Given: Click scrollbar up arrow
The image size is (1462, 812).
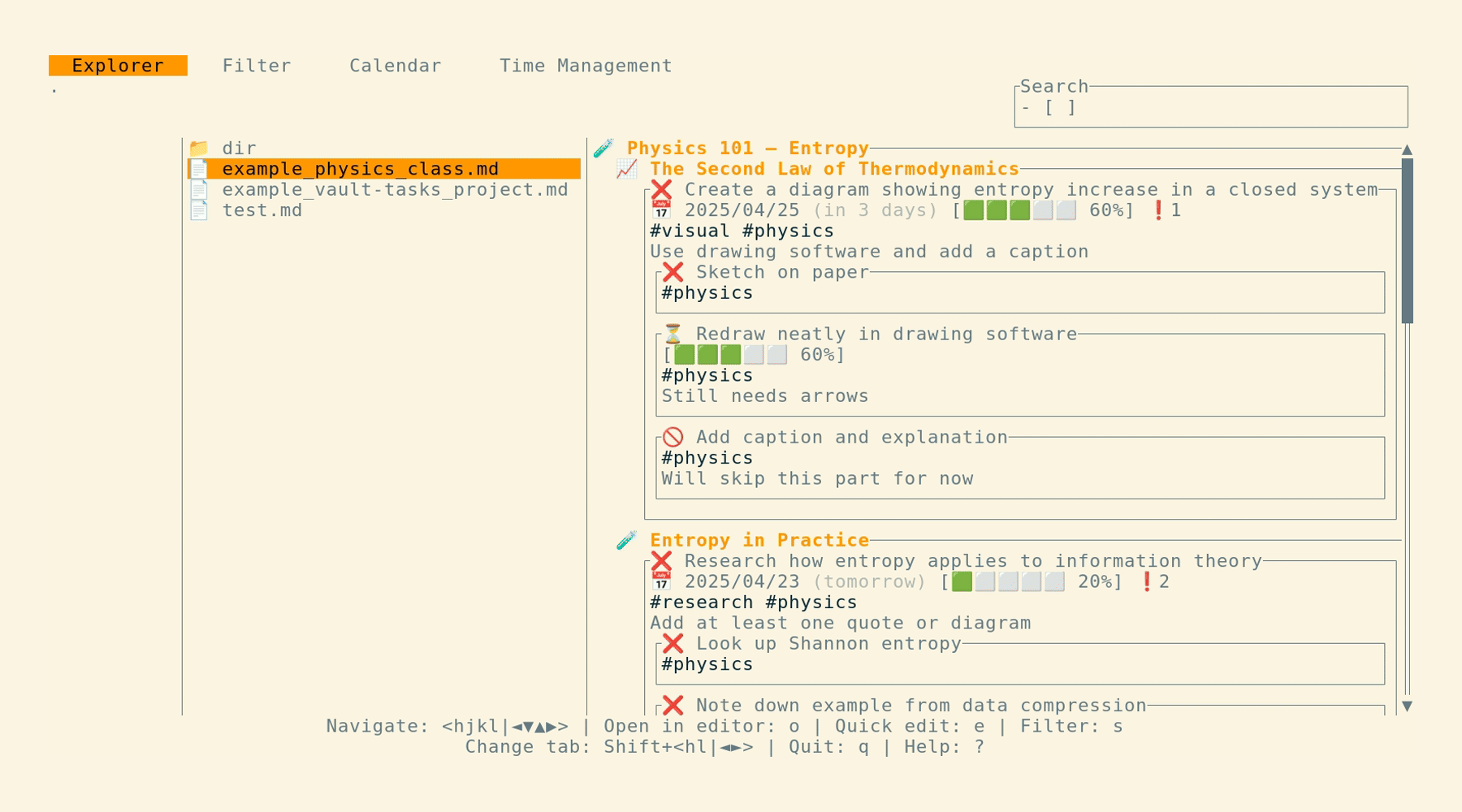Looking at the screenshot, I should click(1408, 149).
